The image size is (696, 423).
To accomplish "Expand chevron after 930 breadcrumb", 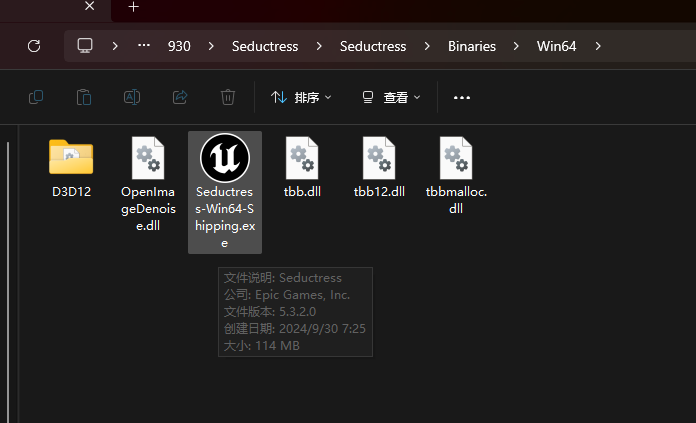I will tap(211, 46).
